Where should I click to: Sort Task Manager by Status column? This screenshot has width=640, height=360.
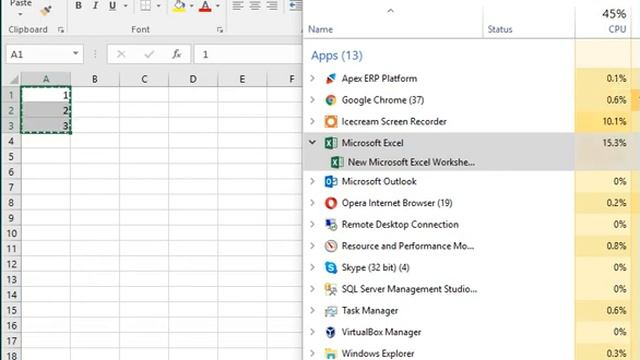click(500, 29)
